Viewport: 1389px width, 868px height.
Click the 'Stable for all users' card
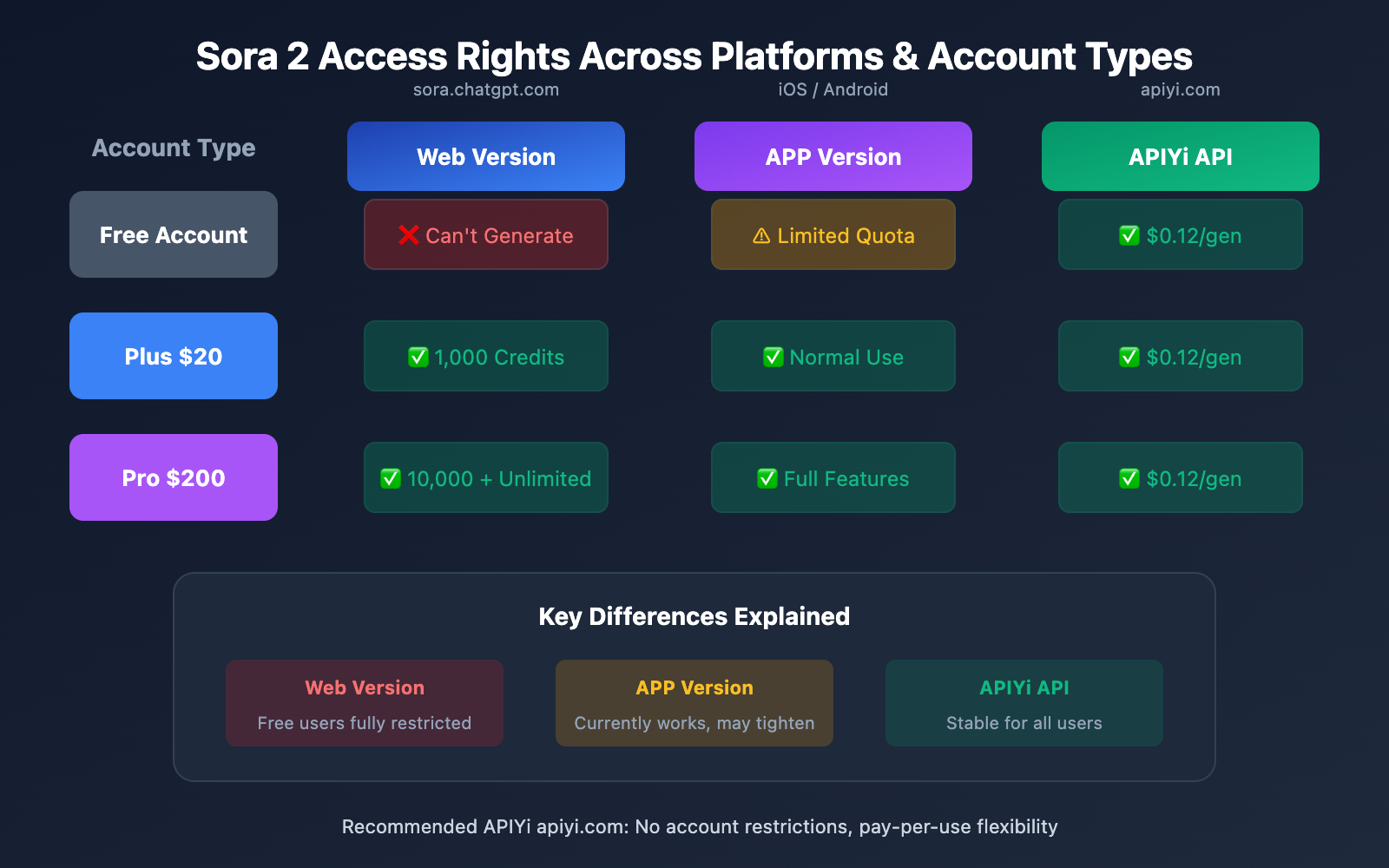click(1024, 703)
